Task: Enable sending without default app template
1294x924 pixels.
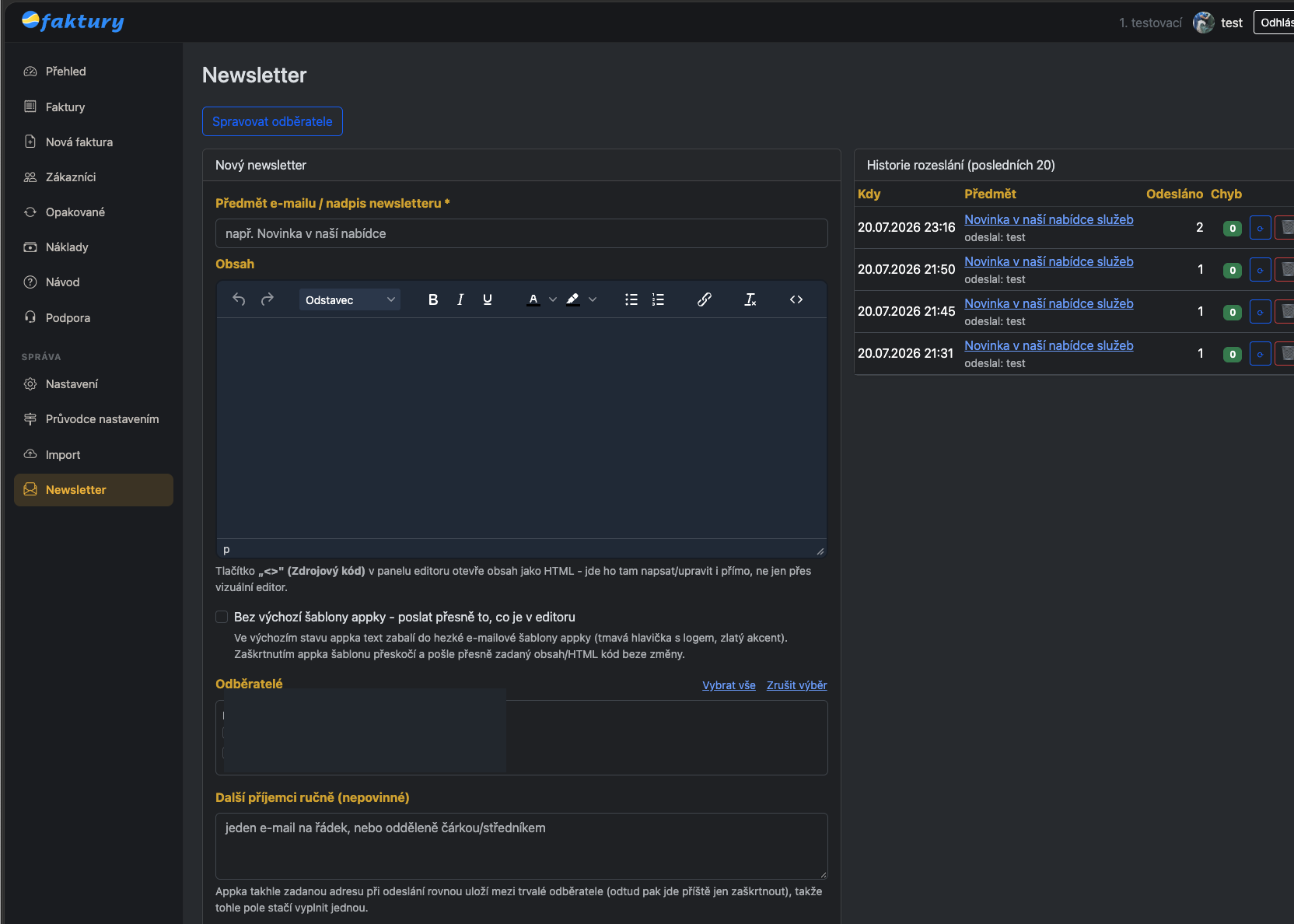Action: click(222, 617)
